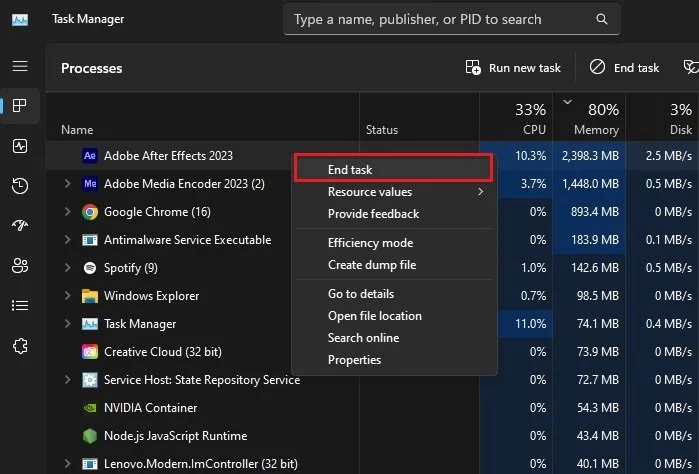Select Properties in context menu

pos(394,360)
